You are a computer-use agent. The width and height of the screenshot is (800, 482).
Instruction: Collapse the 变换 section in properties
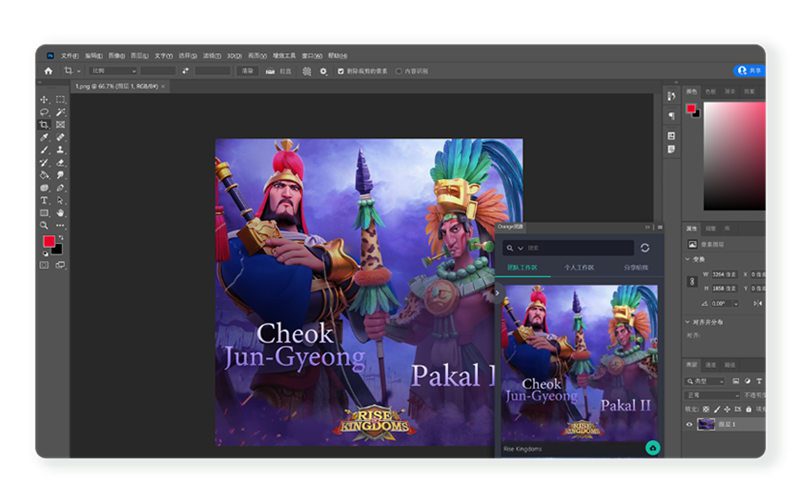[x=688, y=259]
